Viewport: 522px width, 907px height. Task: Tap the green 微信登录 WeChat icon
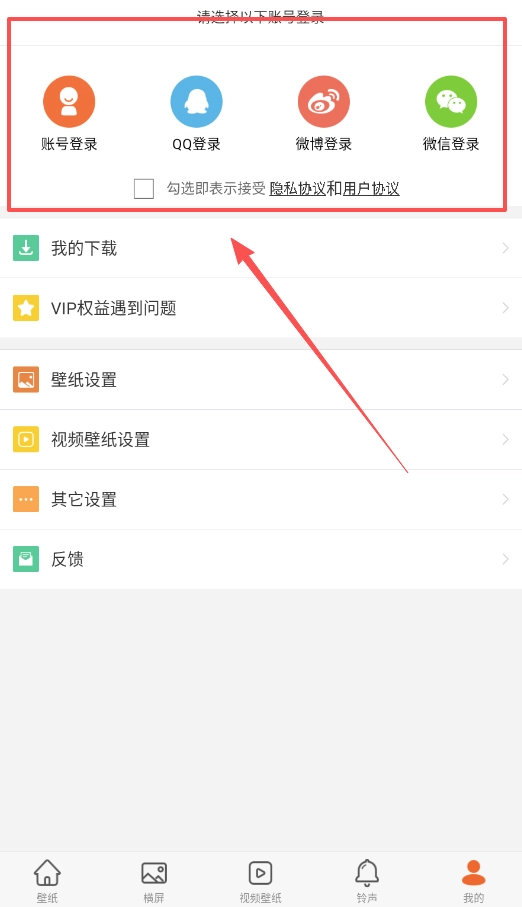(x=451, y=102)
